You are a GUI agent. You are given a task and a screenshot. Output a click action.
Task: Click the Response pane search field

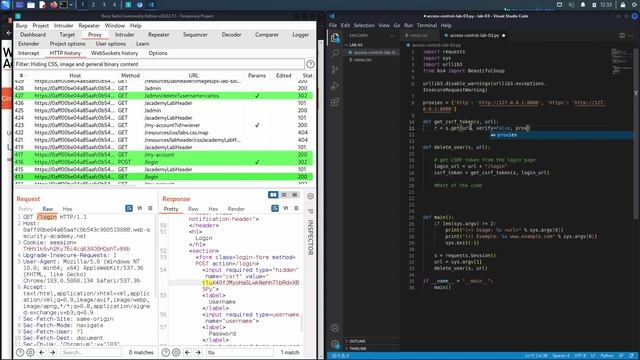(x=240, y=352)
